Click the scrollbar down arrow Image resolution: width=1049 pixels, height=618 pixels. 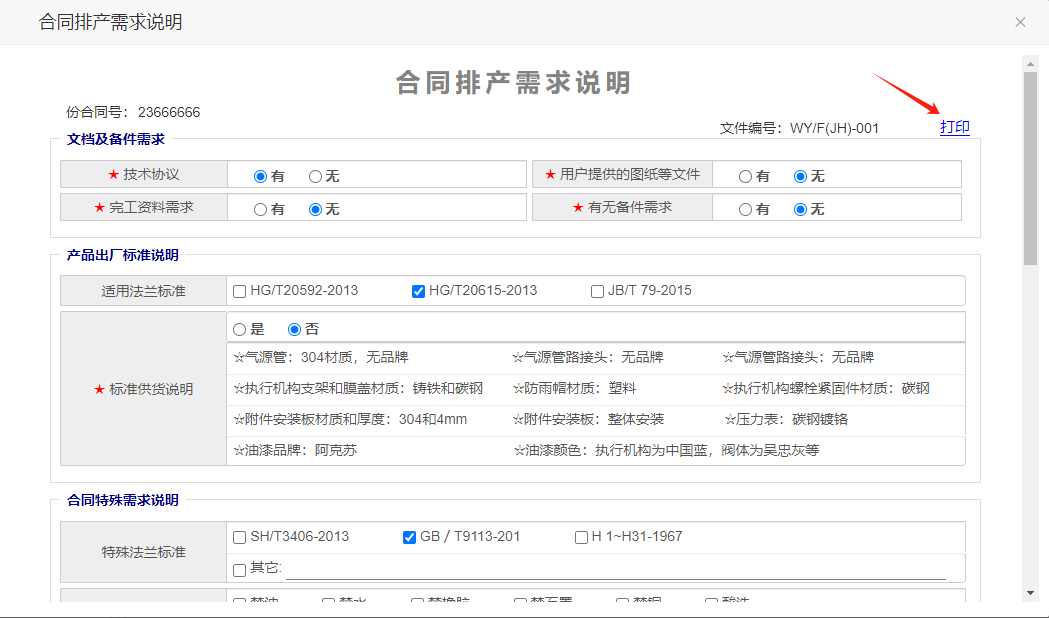pyautogui.click(x=1030, y=592)
